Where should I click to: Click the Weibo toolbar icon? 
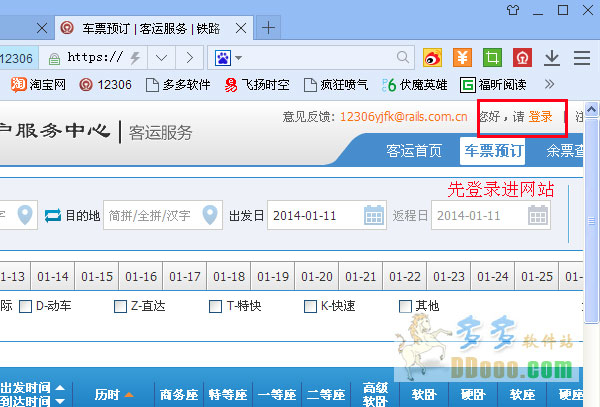pyautogui.click(x=432, y=58)
